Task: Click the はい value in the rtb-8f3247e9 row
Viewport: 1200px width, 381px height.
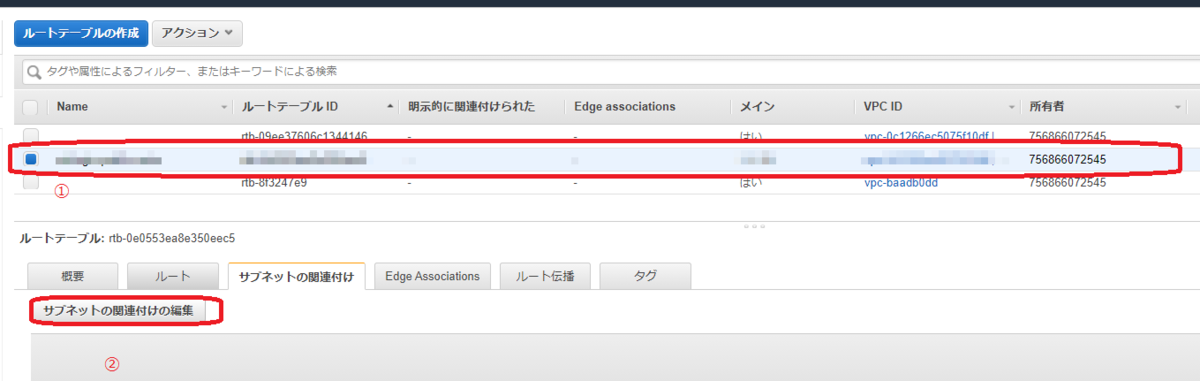Action: pos(750,183)
